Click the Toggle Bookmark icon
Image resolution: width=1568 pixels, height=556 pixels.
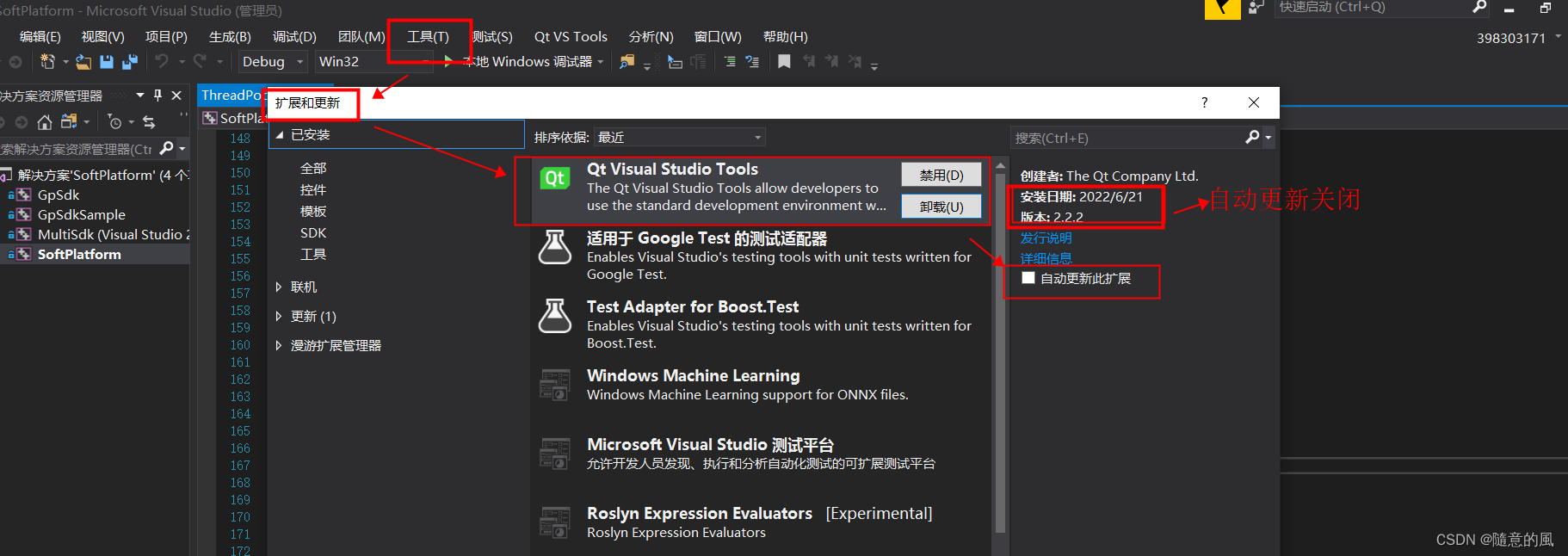coord(784,62)
